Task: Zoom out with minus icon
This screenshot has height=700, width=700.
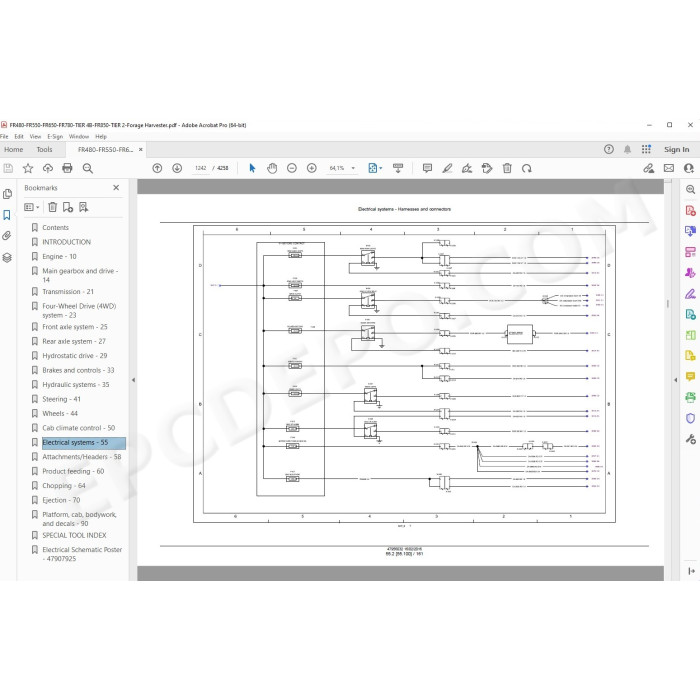Action: pyautogui.click(x=292, y=168)
